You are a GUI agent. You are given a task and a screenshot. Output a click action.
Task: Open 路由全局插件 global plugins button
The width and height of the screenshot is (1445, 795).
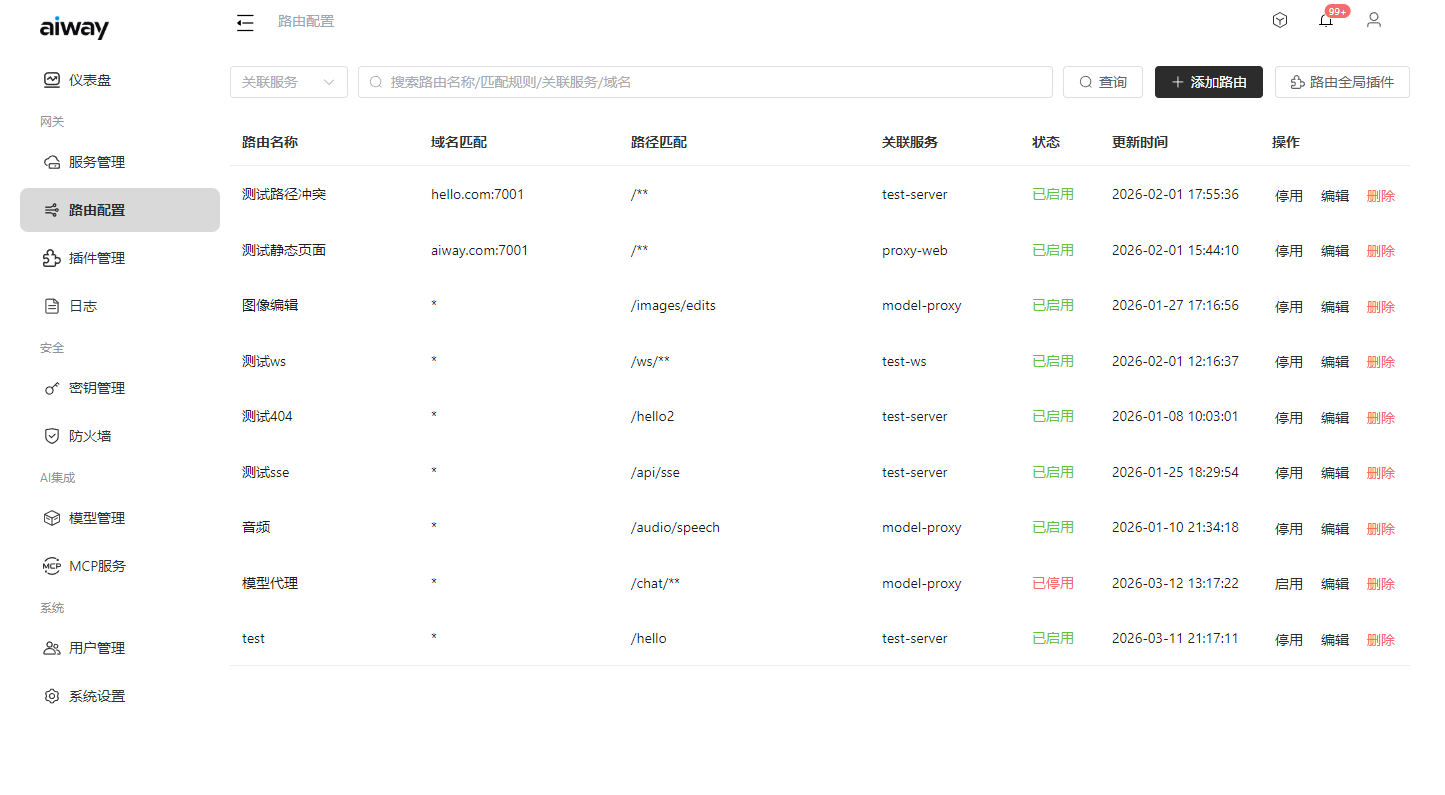tap(1341, 82)
